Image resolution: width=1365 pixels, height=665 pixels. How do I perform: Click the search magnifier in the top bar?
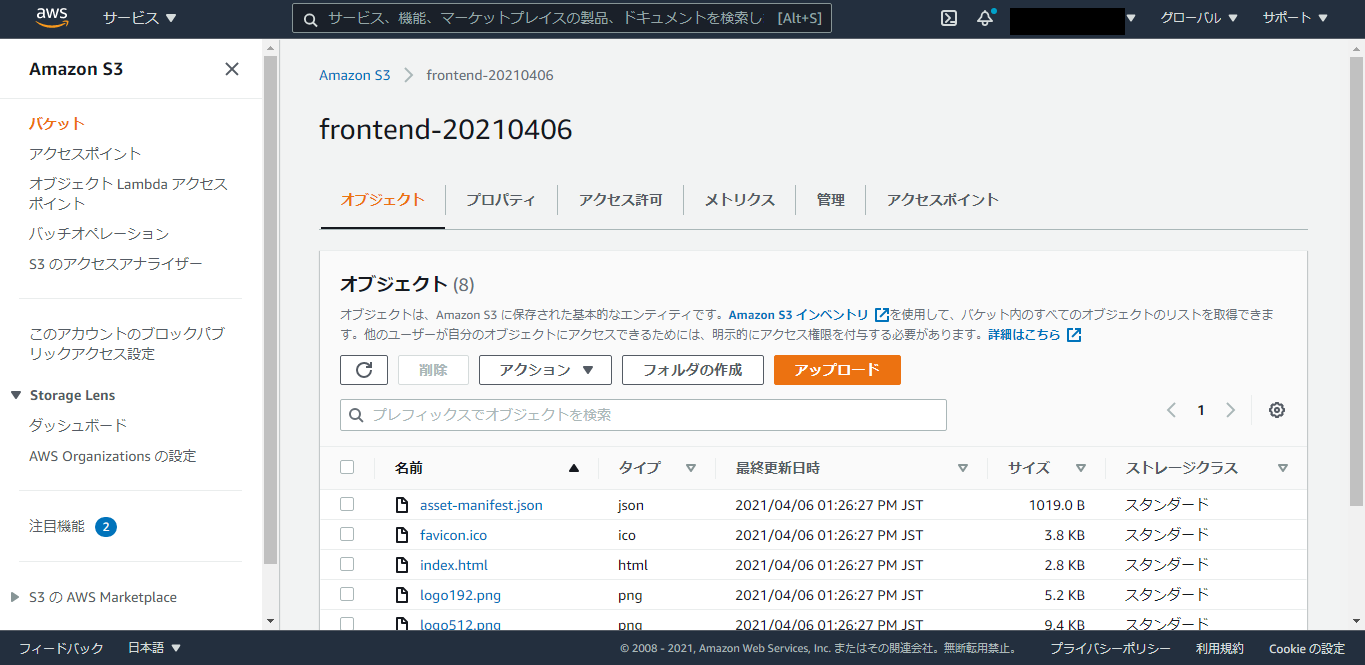click(310, 19)
